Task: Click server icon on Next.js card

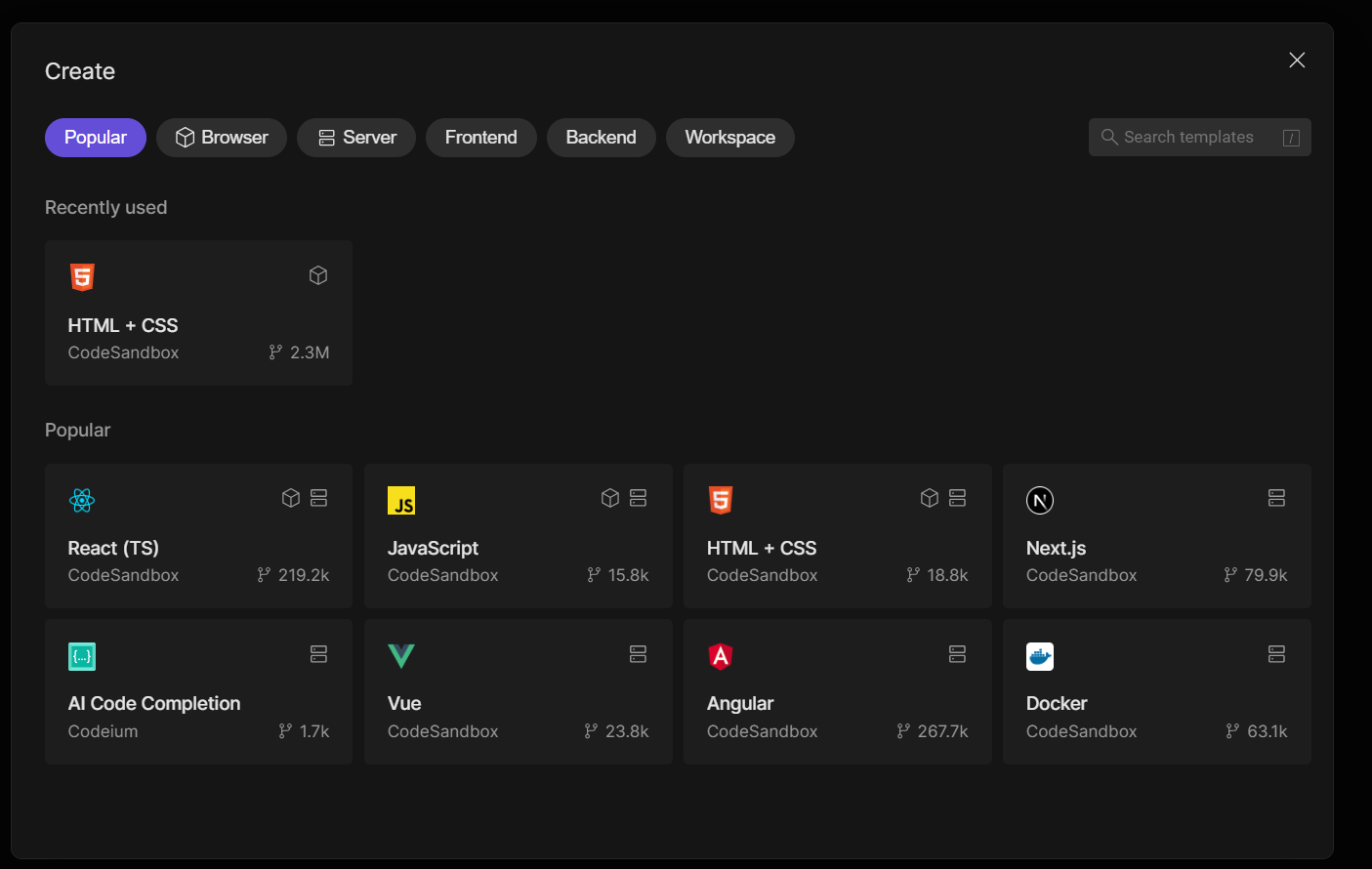Action: point(1276,498)
